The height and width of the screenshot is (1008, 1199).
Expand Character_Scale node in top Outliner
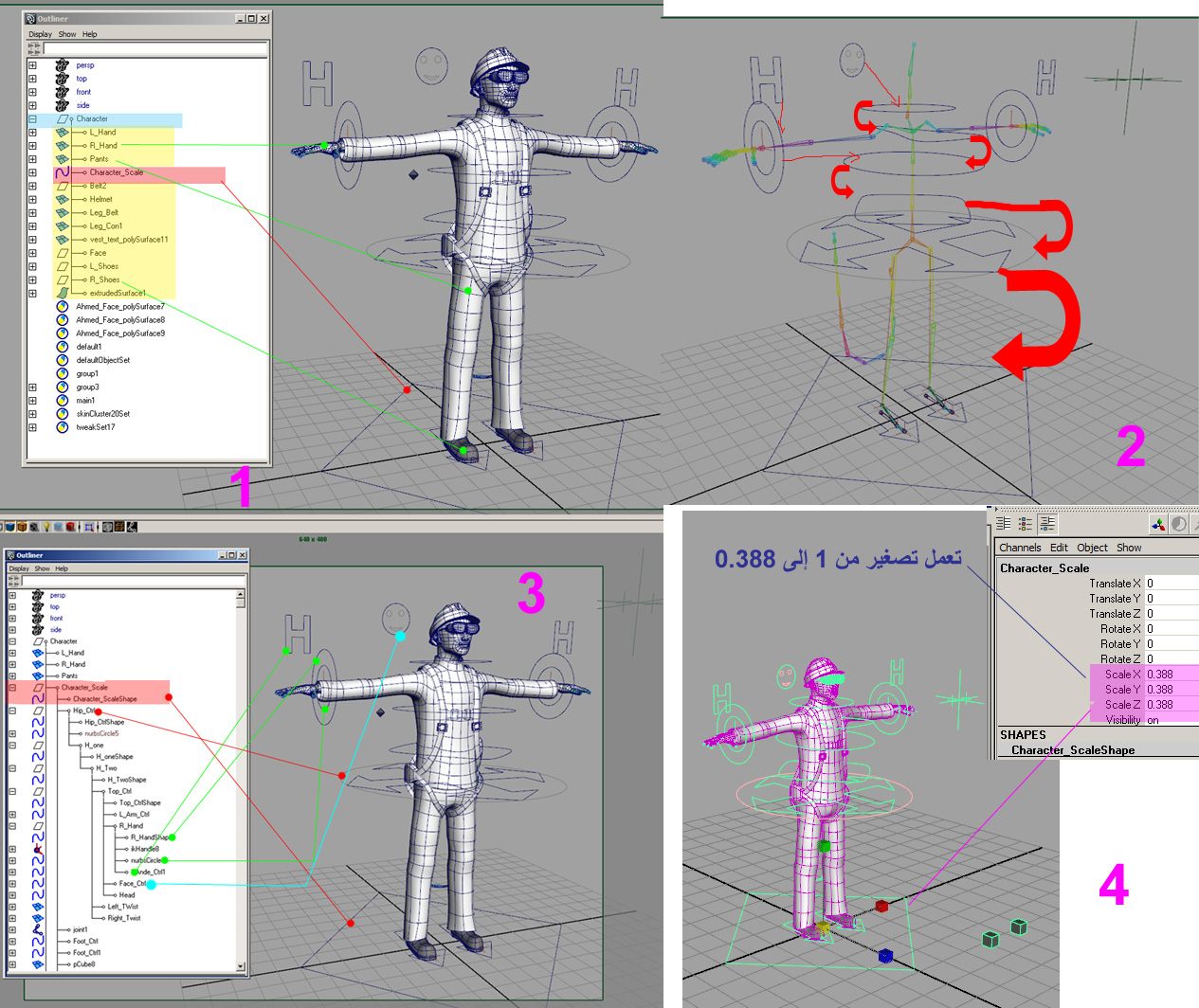[x=32, y=172]
